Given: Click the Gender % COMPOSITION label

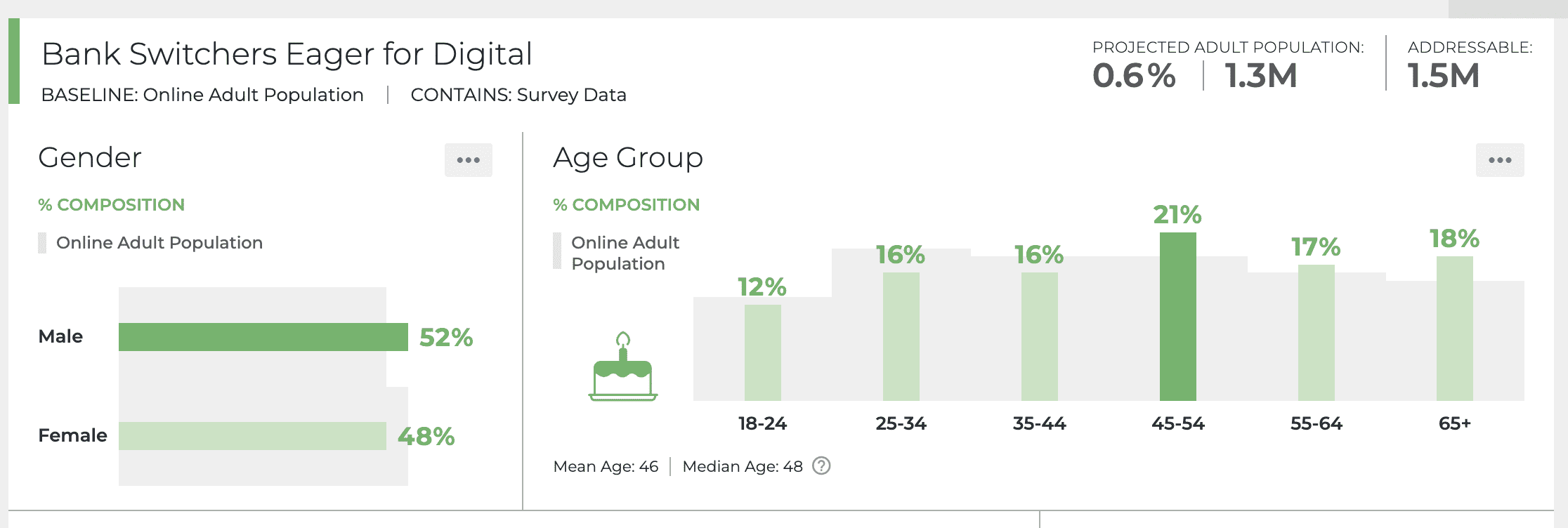Looking at the screenshot, I should tap(111, 205).
